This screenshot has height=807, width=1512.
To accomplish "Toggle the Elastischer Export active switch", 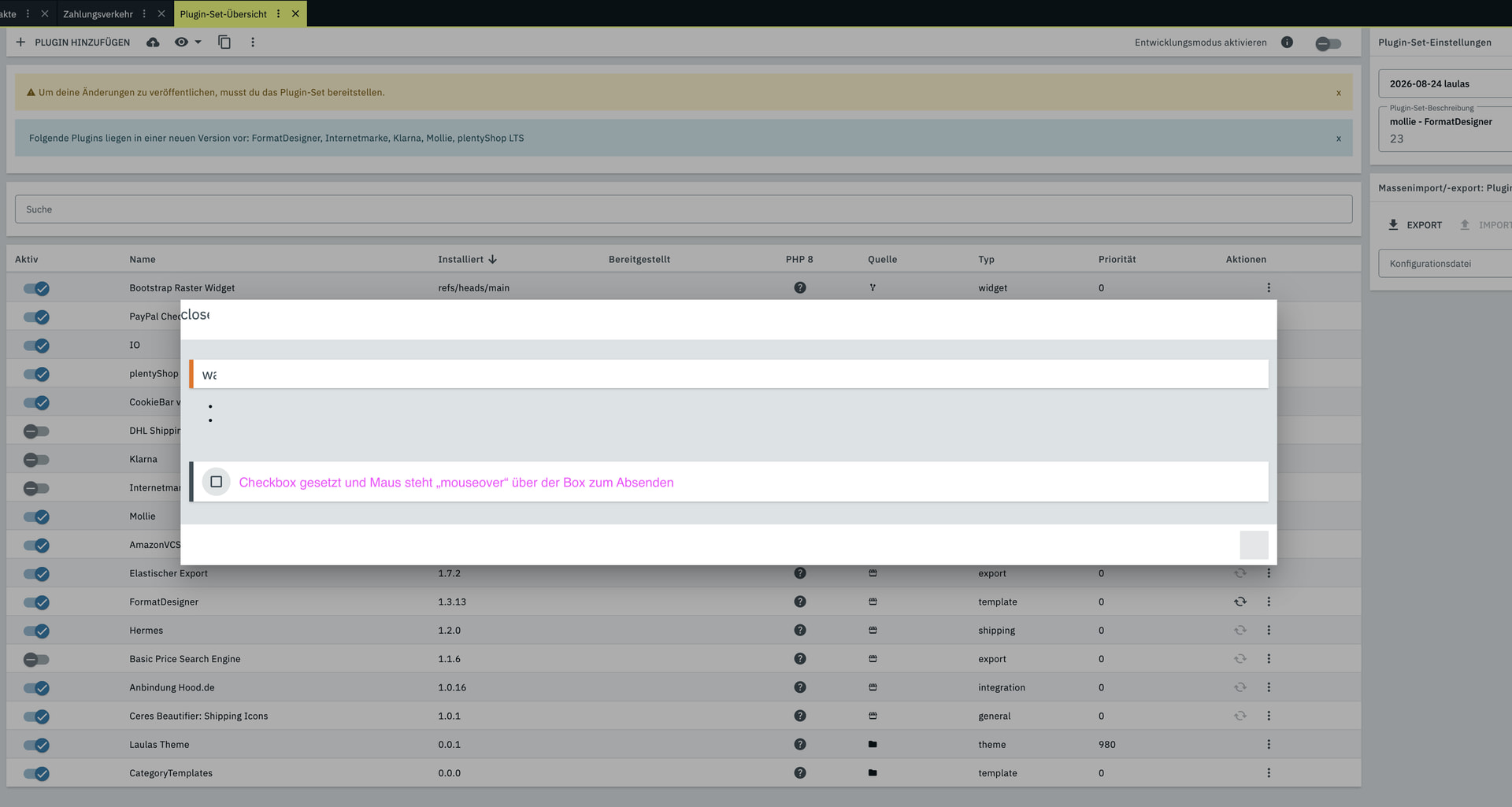I will point(36,574).
